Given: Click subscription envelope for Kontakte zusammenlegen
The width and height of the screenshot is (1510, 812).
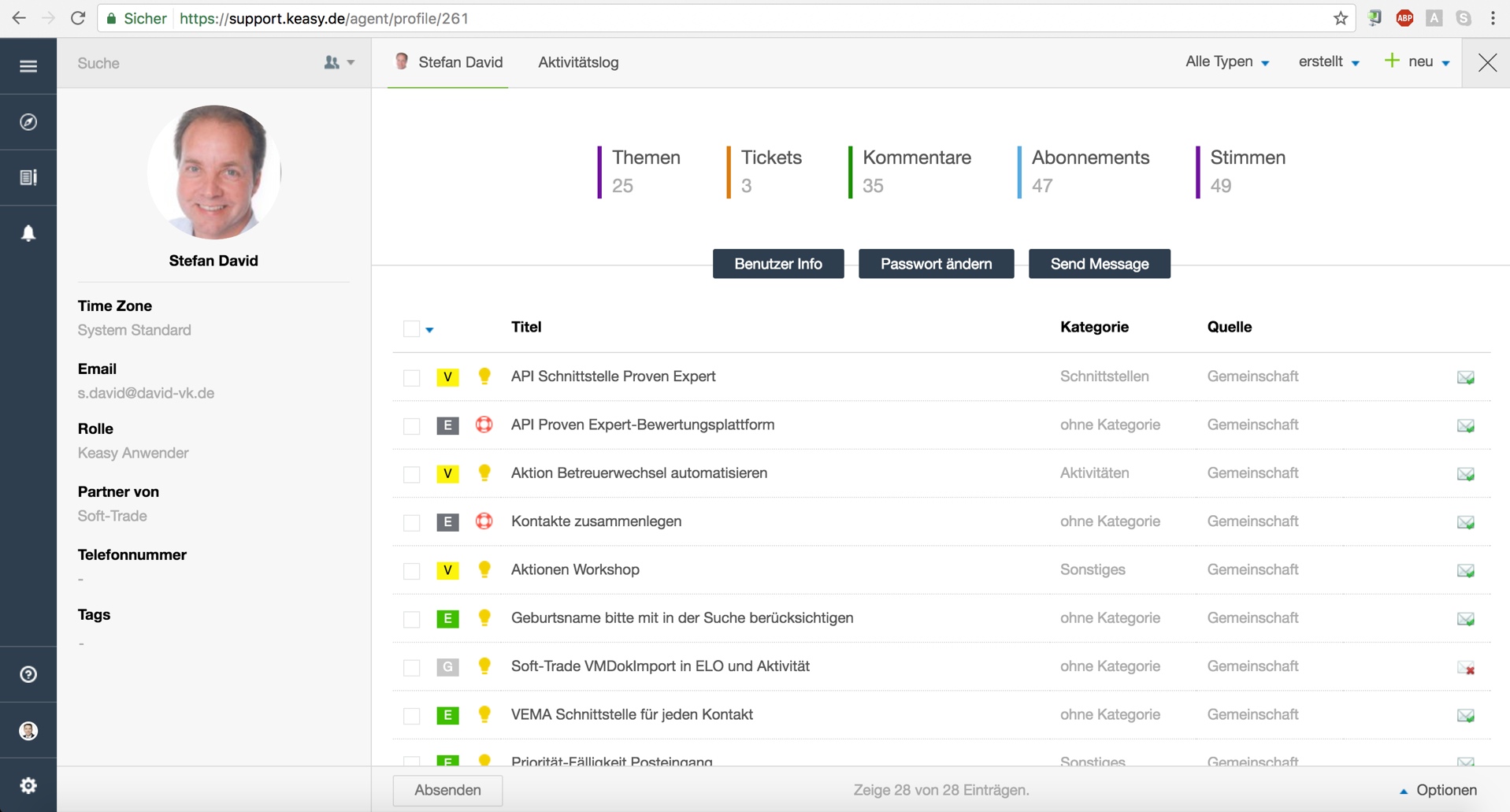Looking at the screenshot, I should click(1465, 522).
